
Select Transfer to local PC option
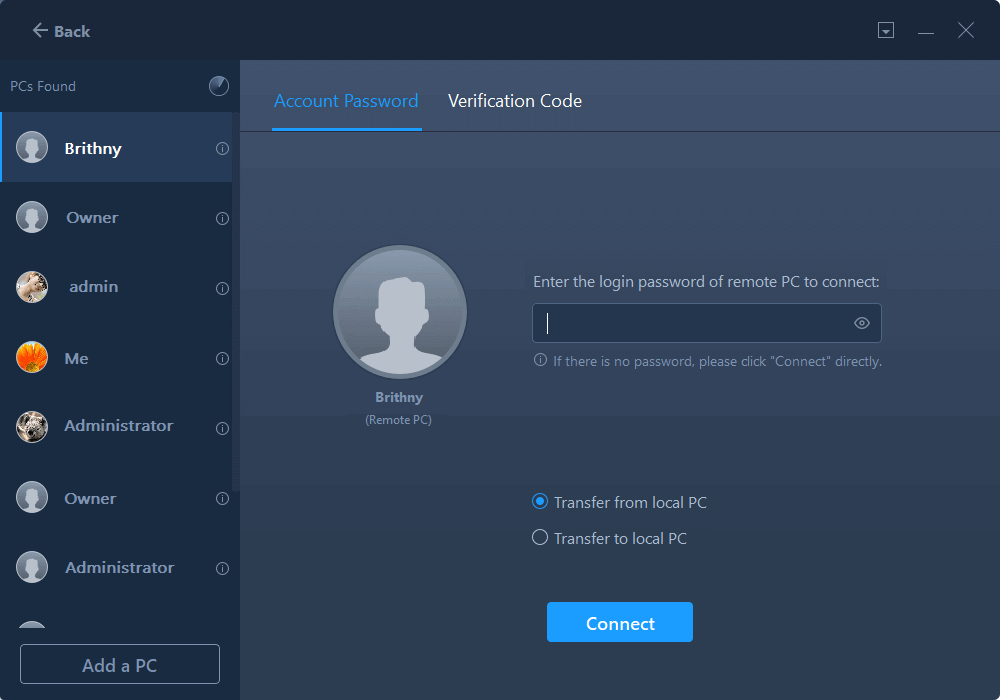tap(540, 538)
